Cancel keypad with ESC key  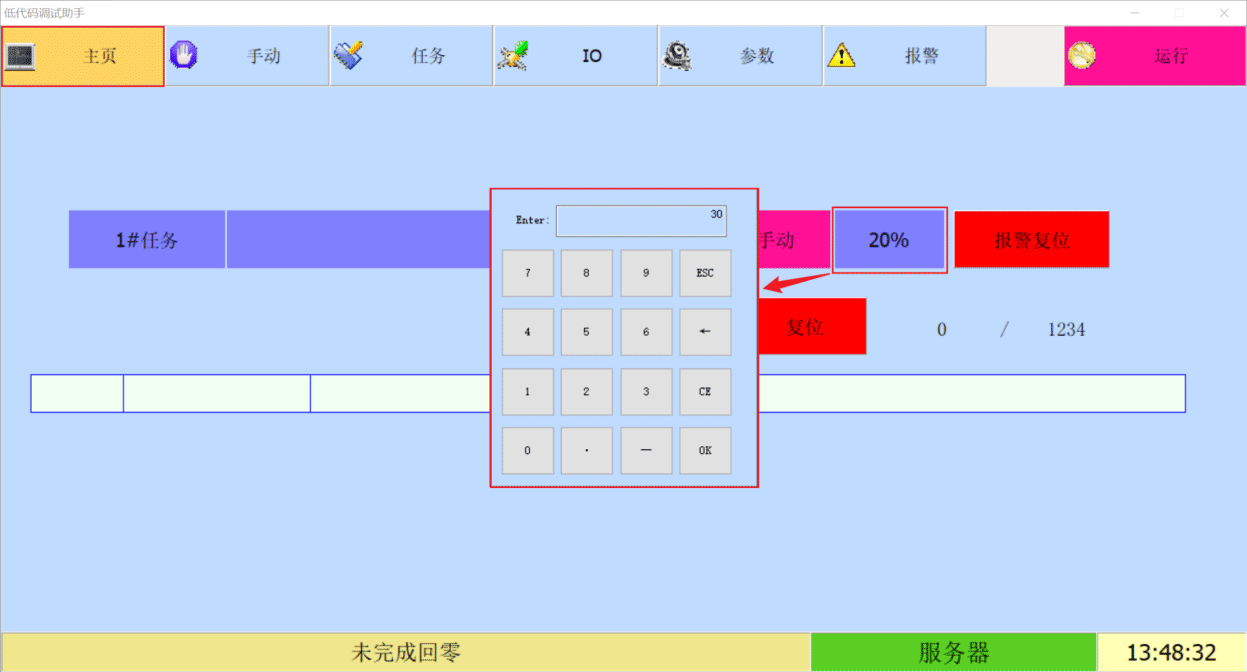coord(705,273)
